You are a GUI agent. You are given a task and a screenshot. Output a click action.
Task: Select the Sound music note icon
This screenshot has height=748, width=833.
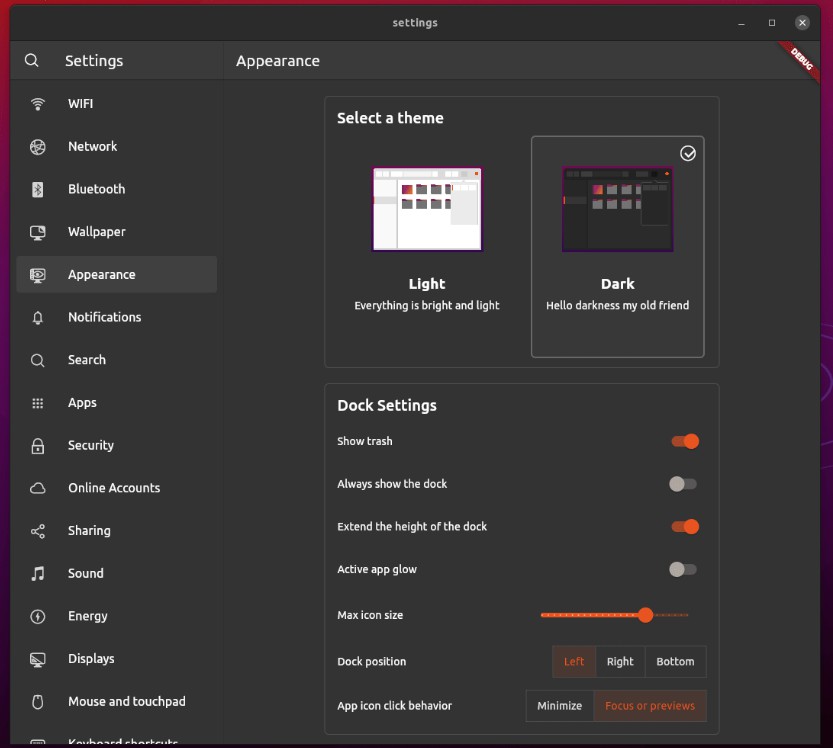[x=38, y=574]
